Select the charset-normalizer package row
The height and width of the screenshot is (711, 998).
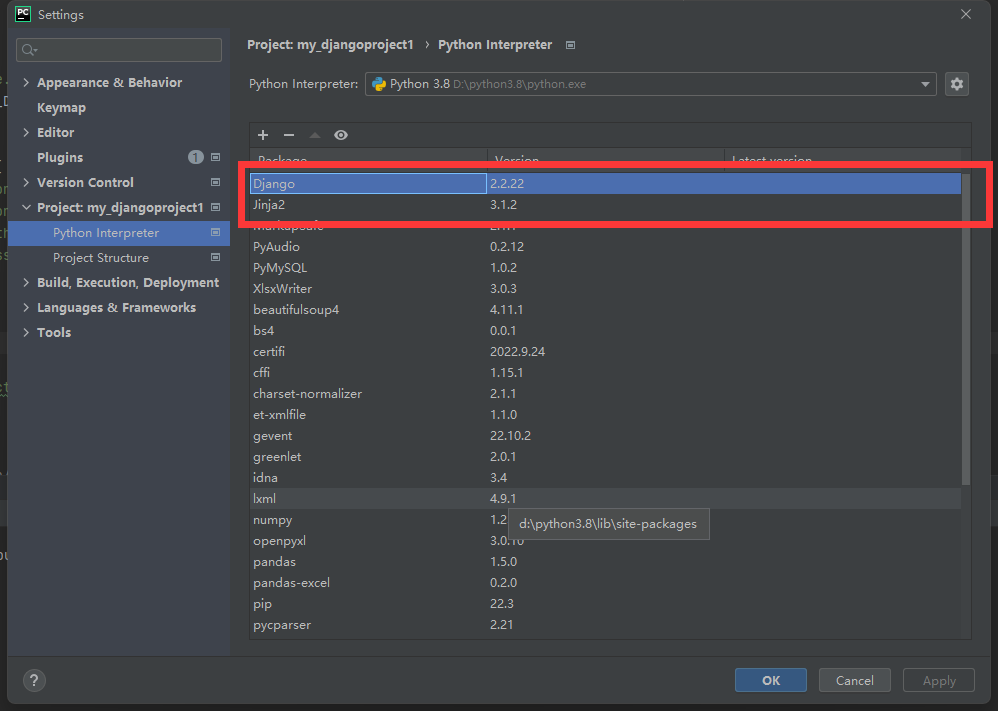coord(605,393)
